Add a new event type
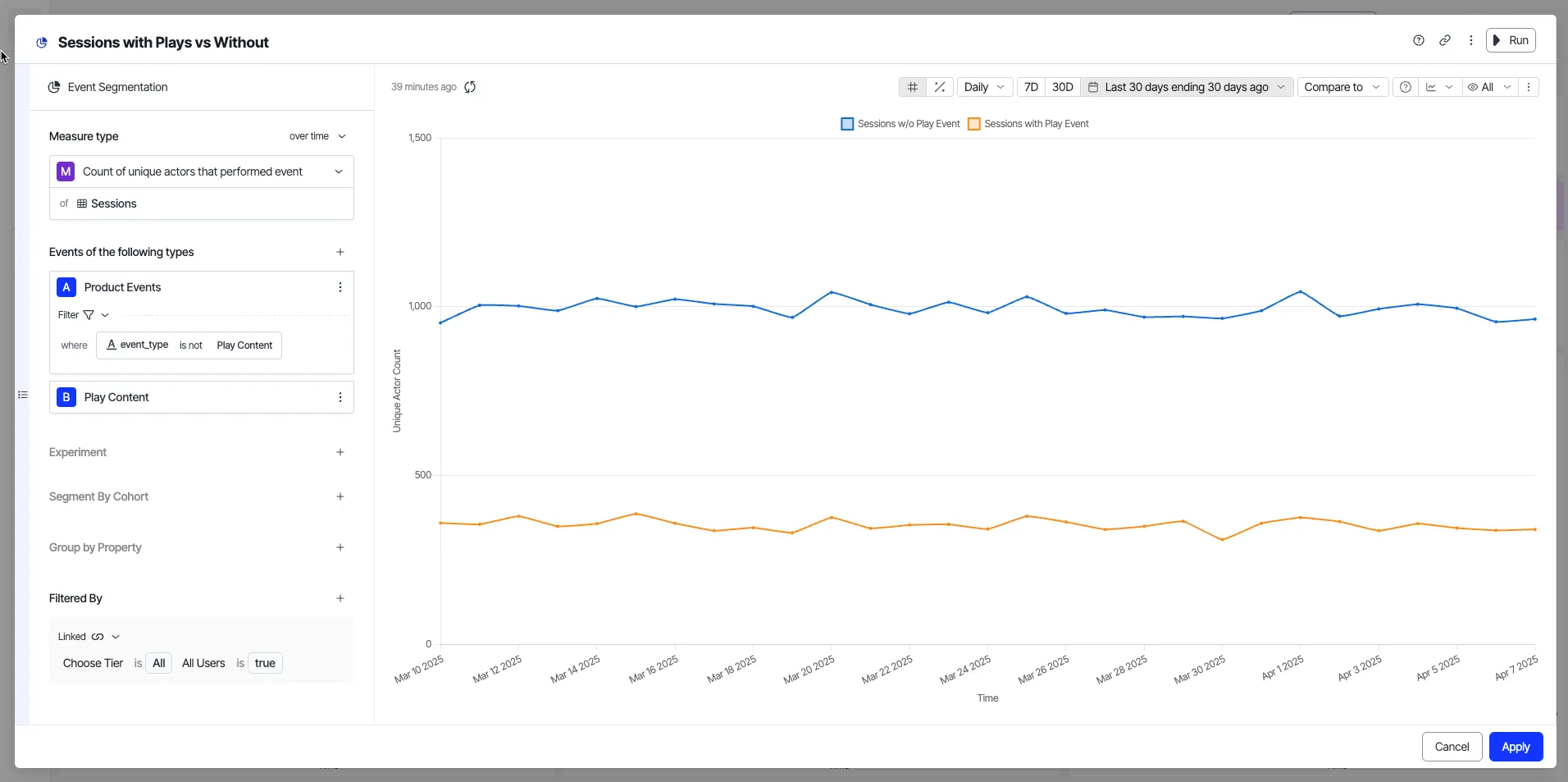1568x782 pixels. click(x=340, y=252)
